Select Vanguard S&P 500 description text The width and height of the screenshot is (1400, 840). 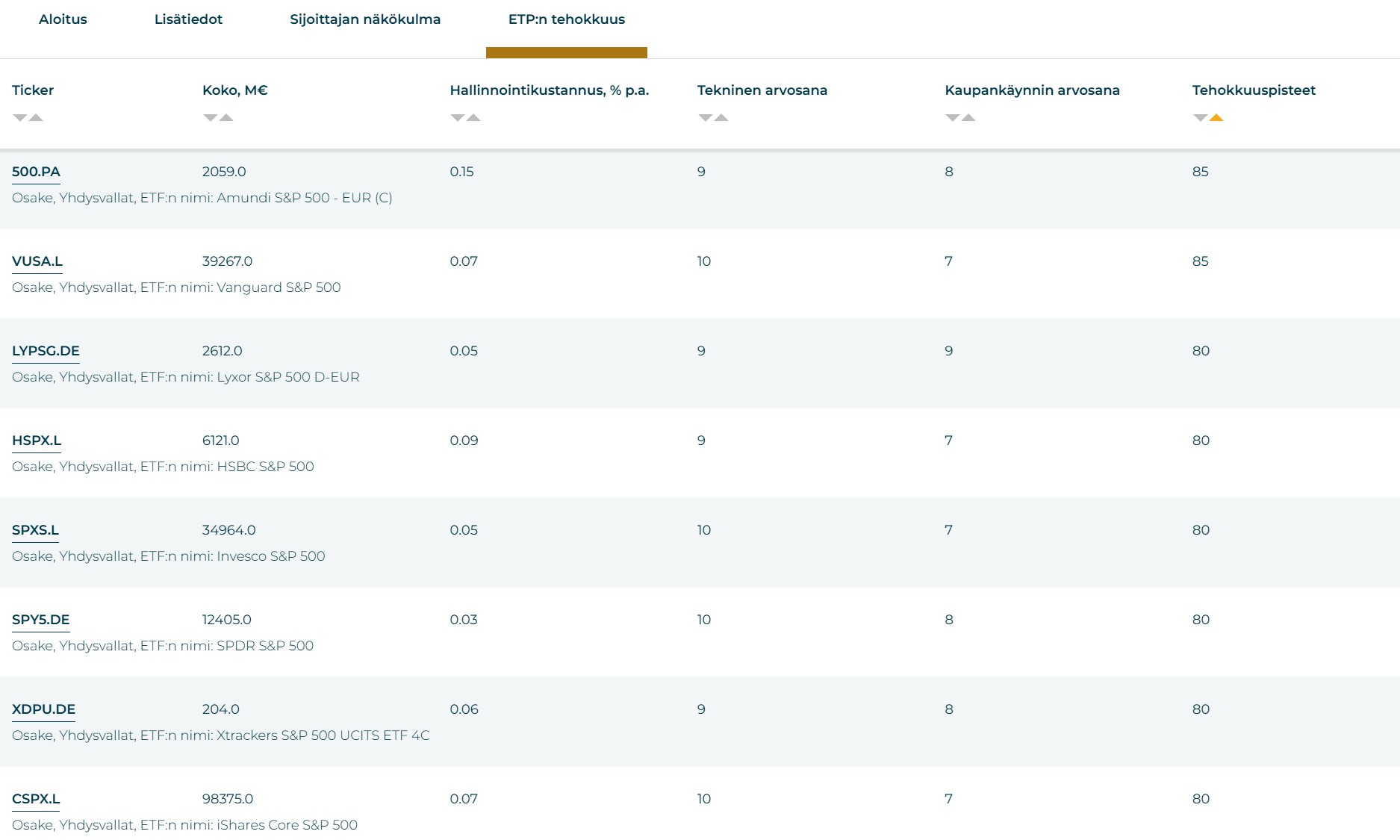(176, 287)
